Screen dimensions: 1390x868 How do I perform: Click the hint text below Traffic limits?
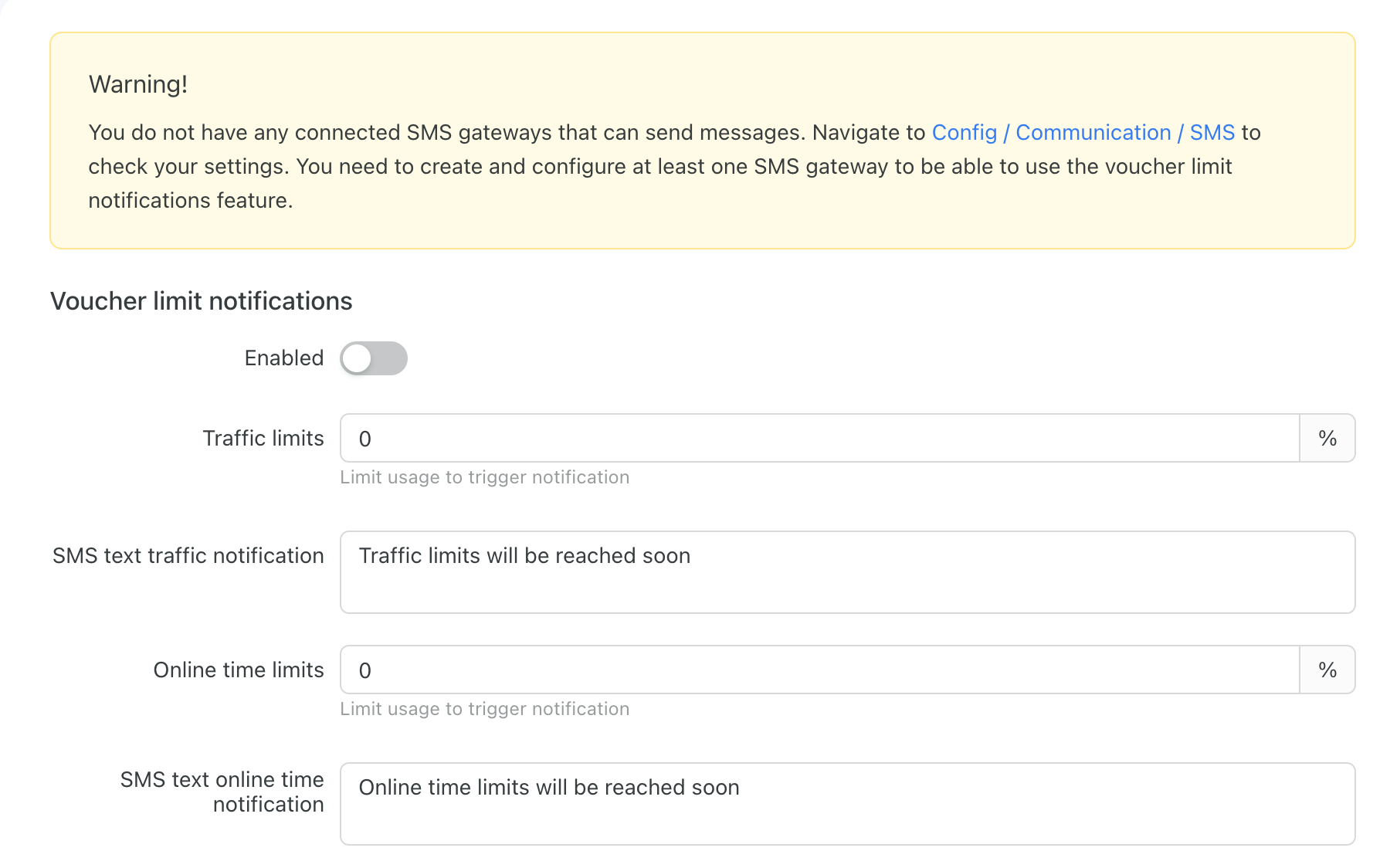click(x=485, y=477)
